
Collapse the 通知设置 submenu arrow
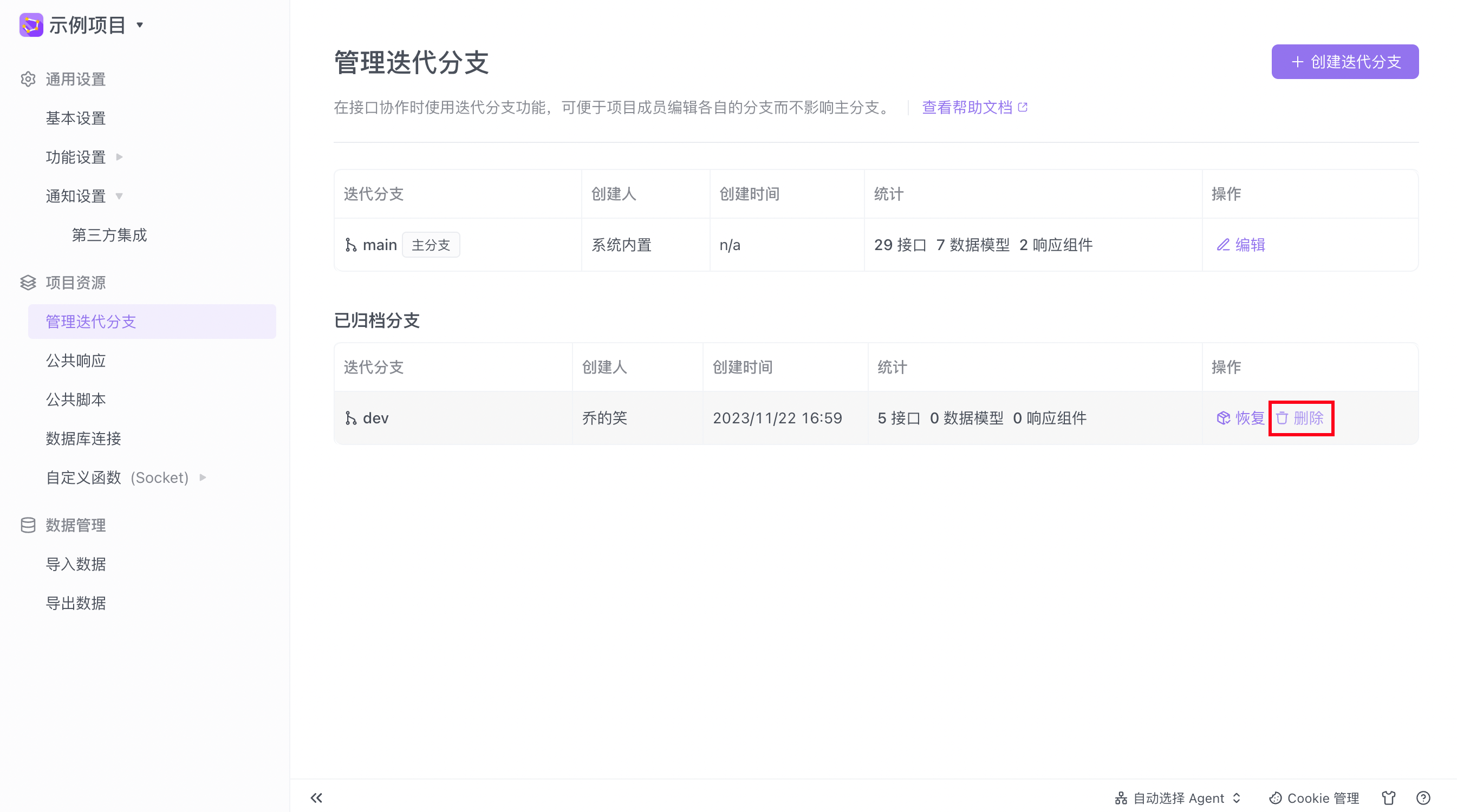pos(119,196)
